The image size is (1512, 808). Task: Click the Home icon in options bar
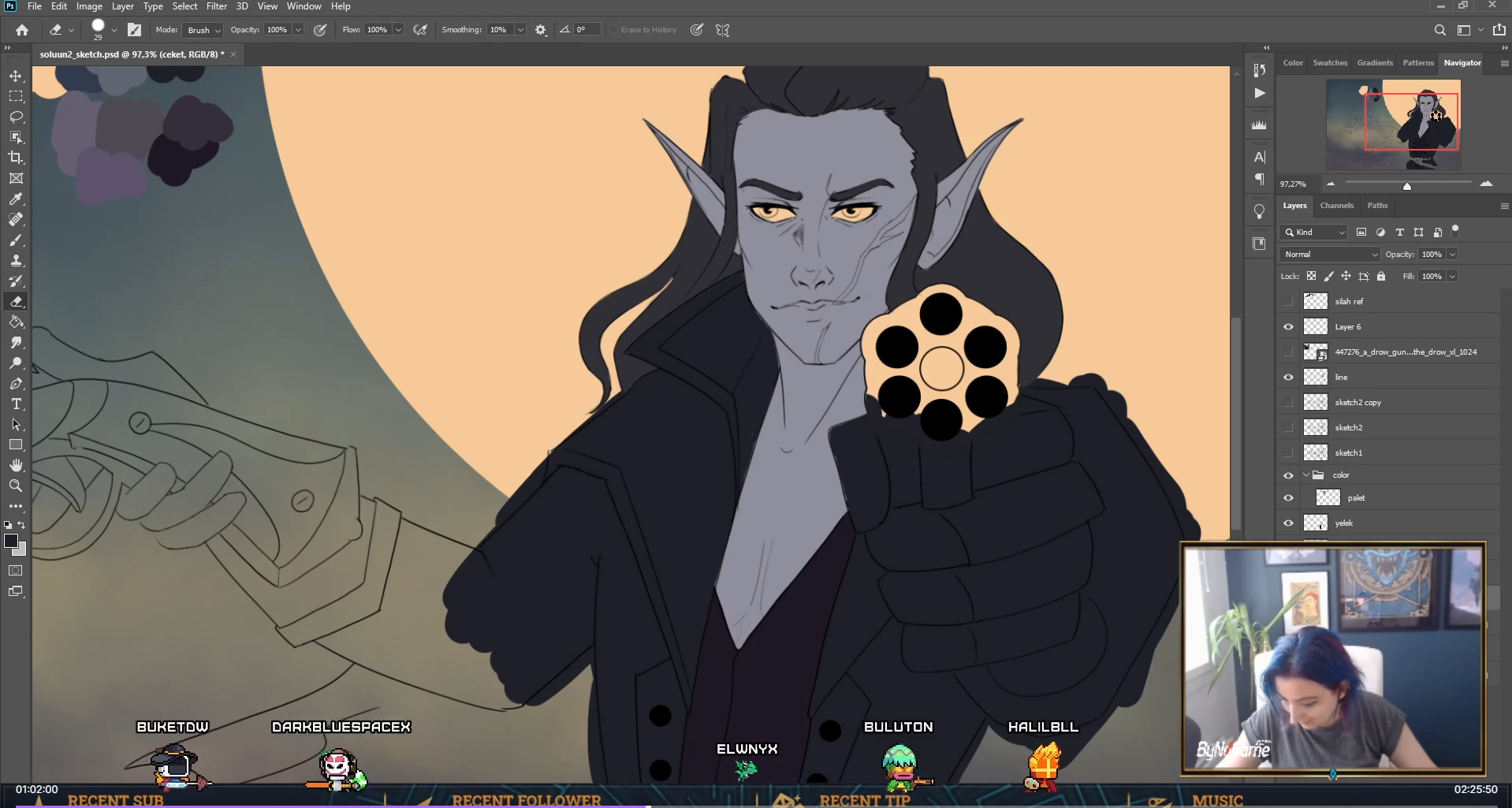click(22, 30)
